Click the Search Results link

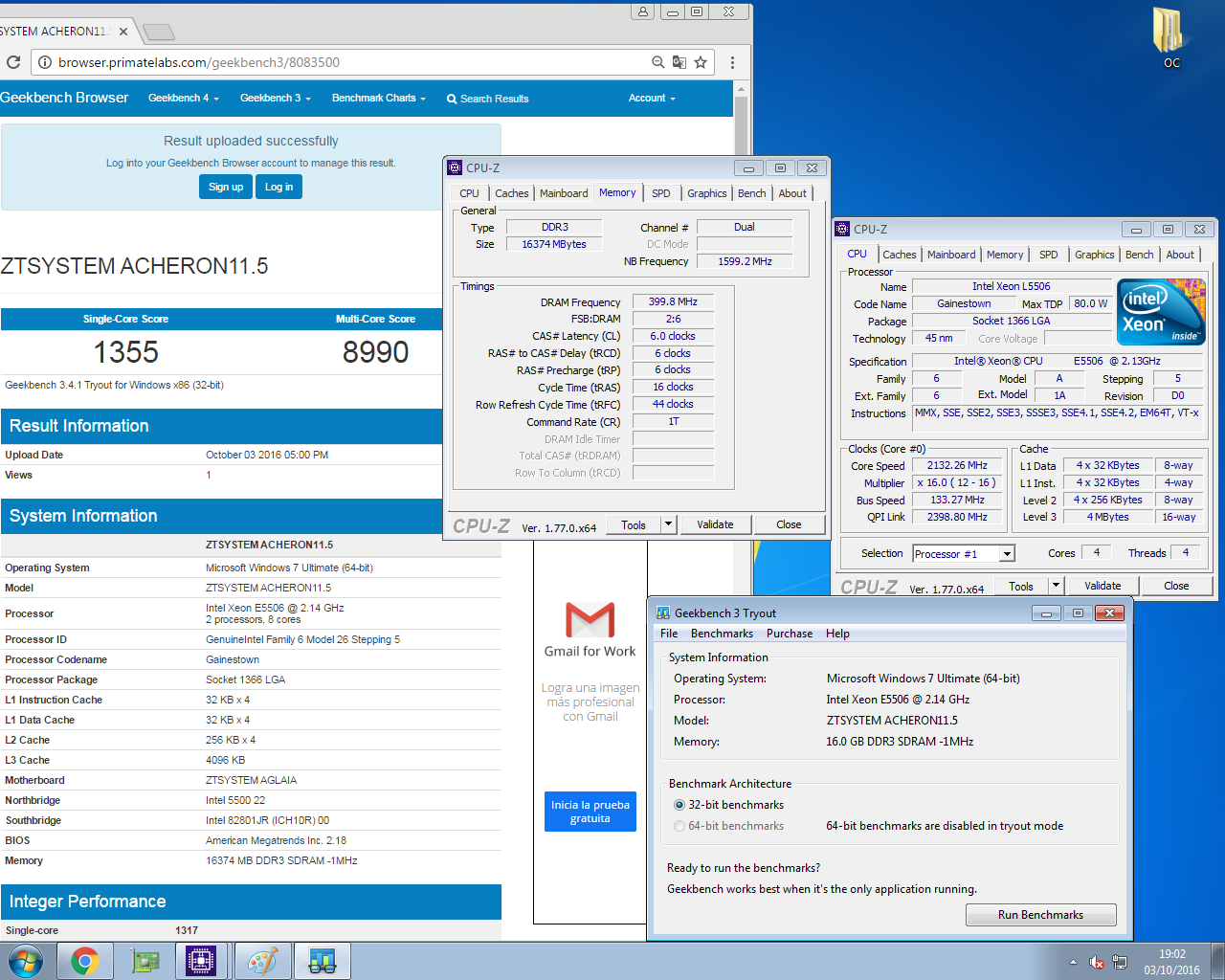pyautogui.click(x=488, y=99)
